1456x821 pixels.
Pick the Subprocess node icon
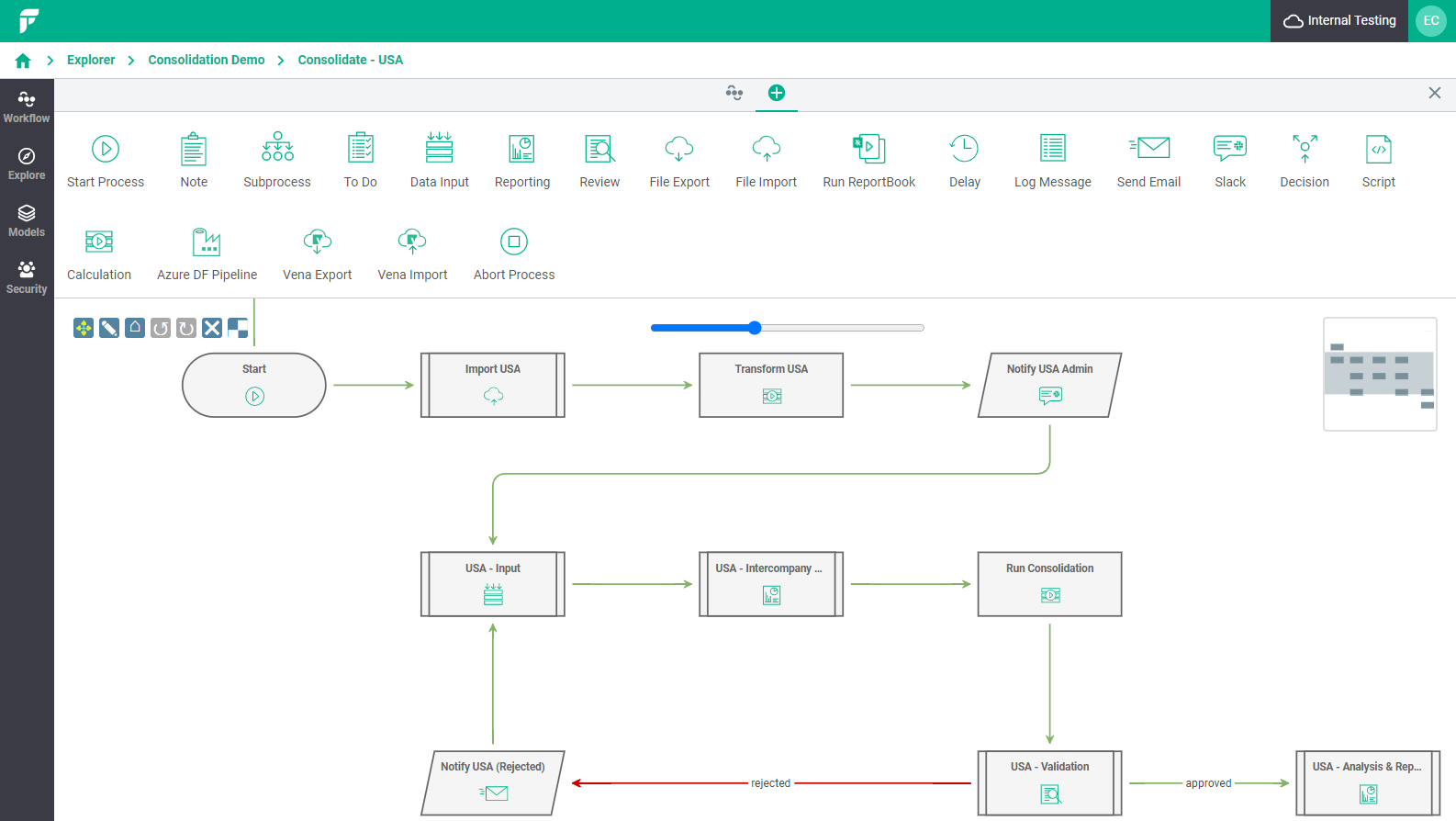point(277,147)
